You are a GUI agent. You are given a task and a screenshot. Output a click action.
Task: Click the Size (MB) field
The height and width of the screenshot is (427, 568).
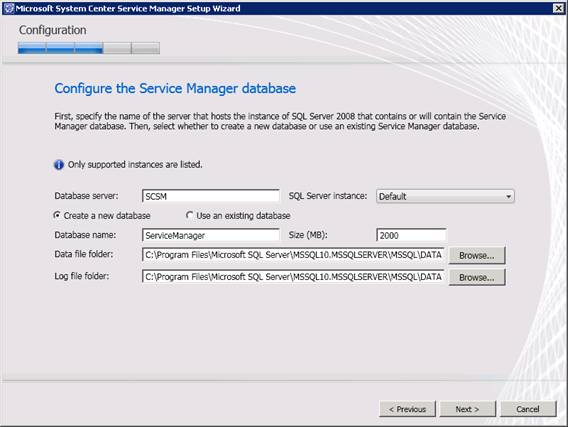coord(411,235)
